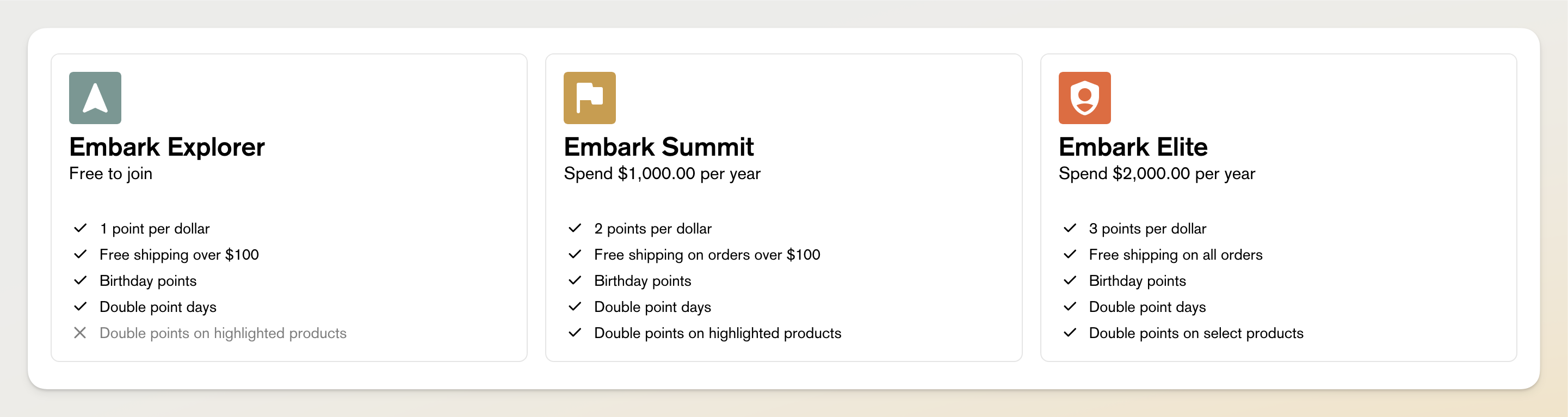The width and height of the screenshot is (1568, 417).
Task: Click Free shipping over $100 benefit
Action: [179, 255]
